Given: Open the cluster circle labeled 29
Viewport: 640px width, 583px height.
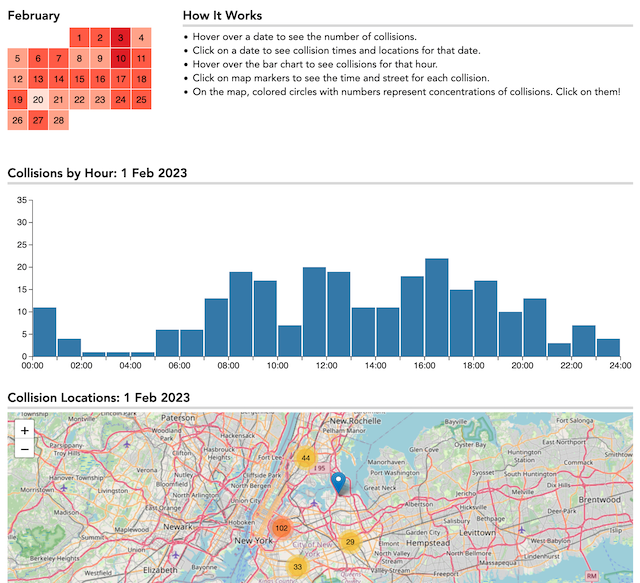Looking at the screenshot, I should 350,542.
